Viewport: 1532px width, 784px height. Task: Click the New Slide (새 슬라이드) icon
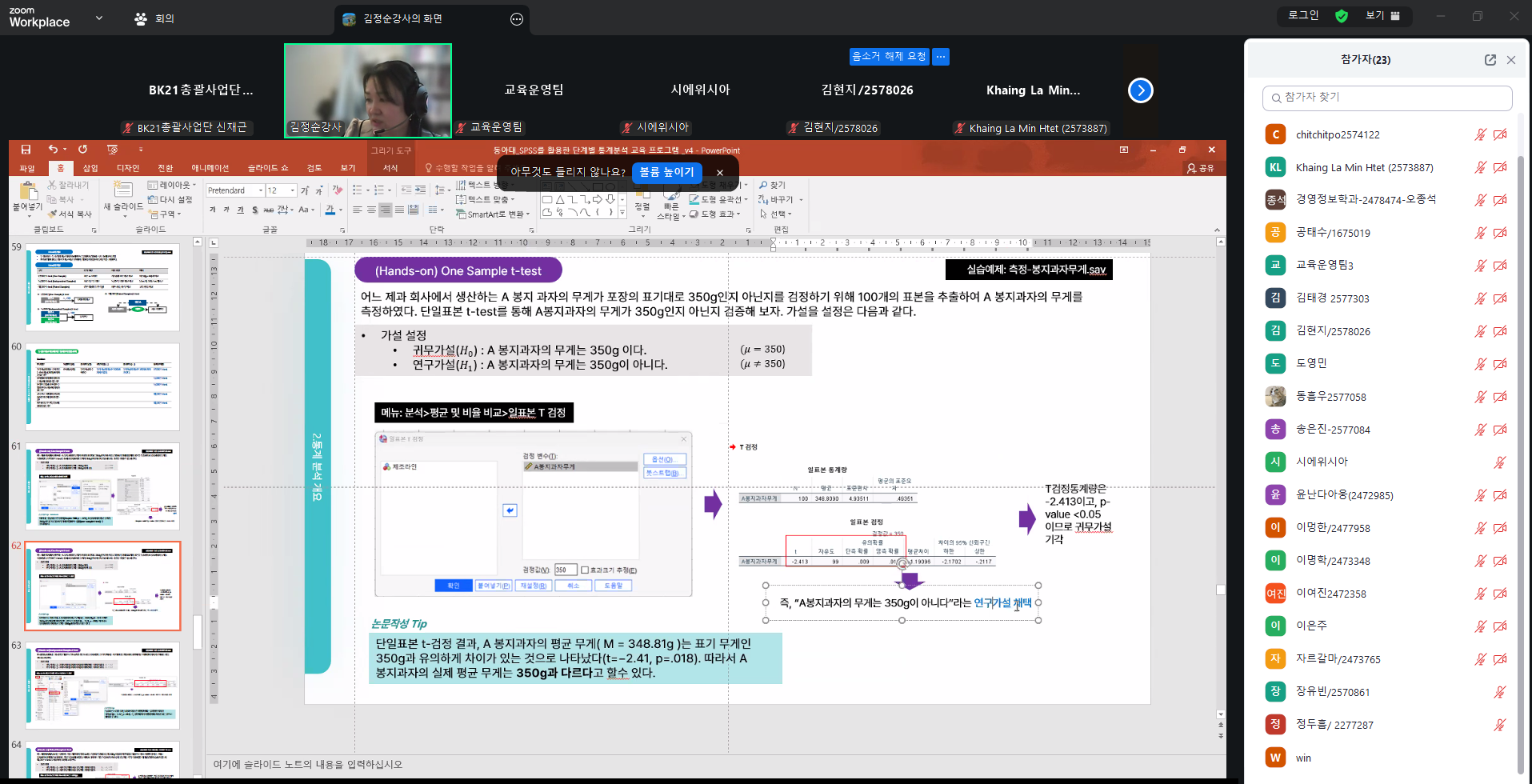click(x=122, y=190)
